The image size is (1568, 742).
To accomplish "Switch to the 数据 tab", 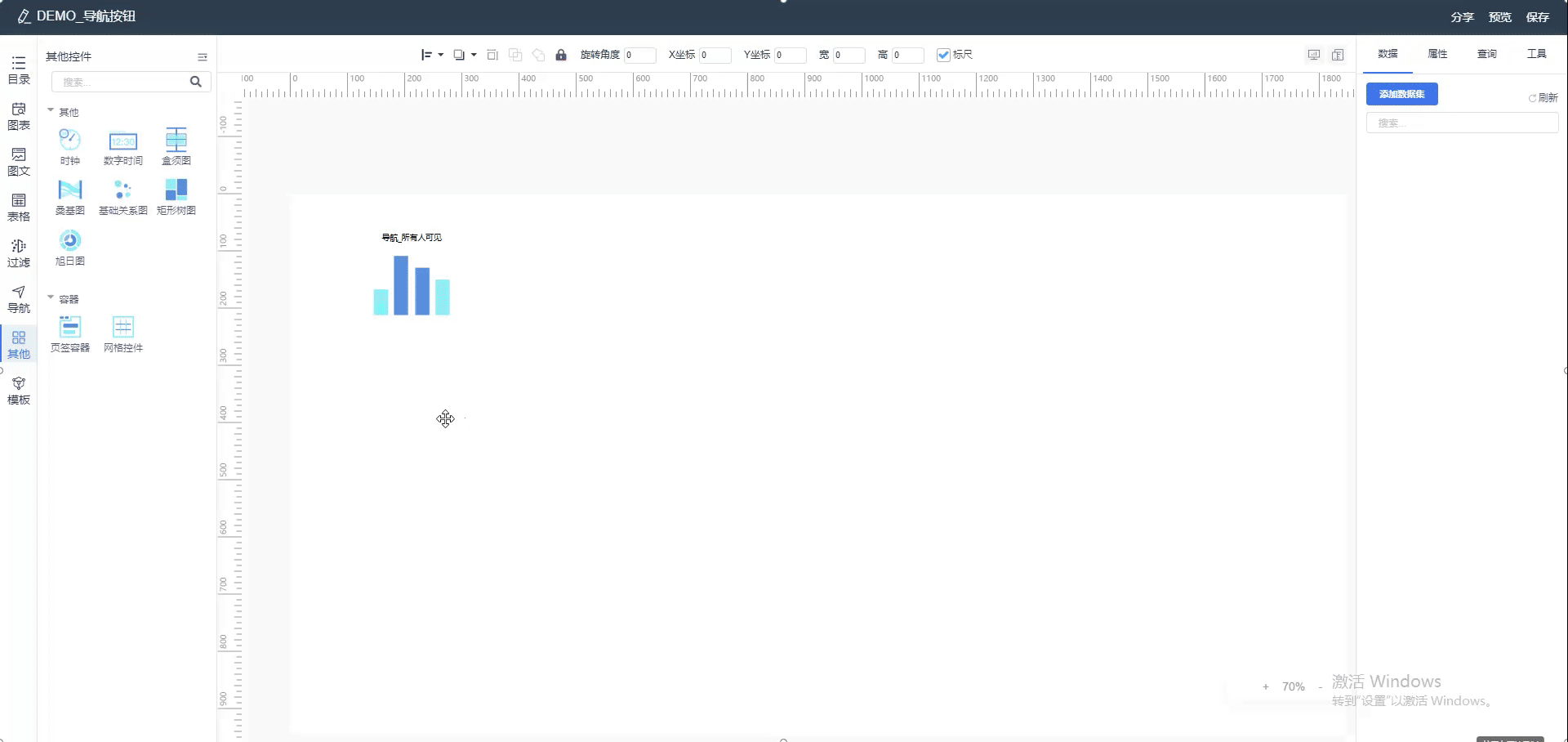I will pos(1388,54).
